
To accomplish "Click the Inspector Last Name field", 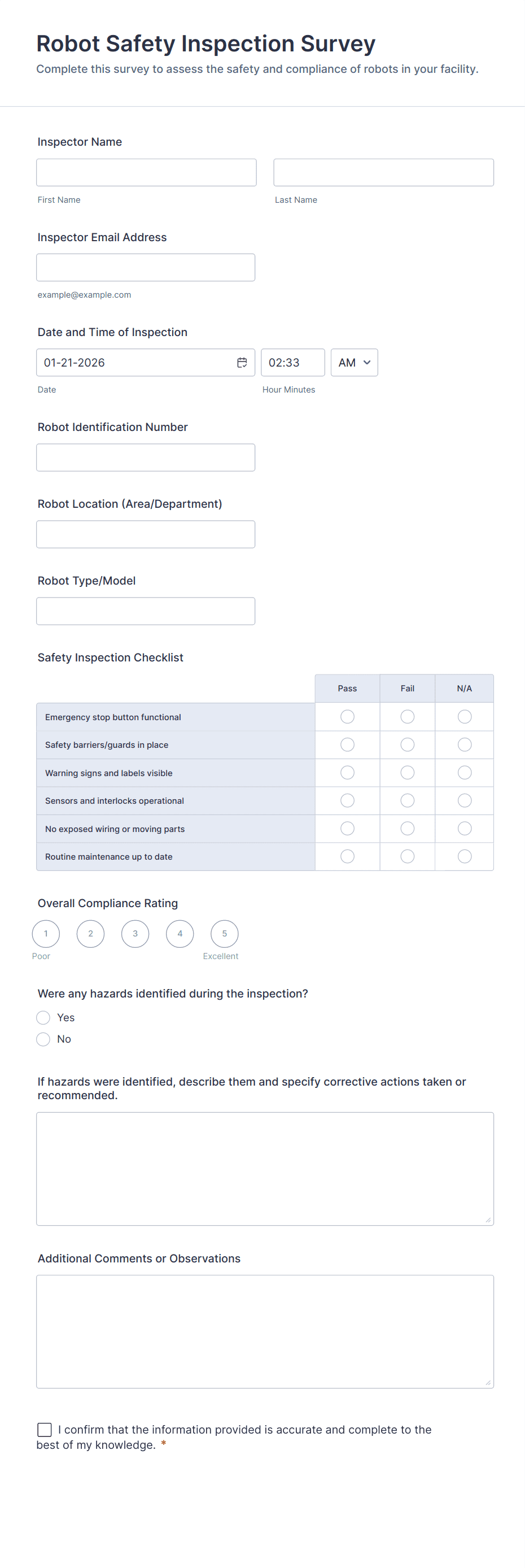I will point(383,173).
